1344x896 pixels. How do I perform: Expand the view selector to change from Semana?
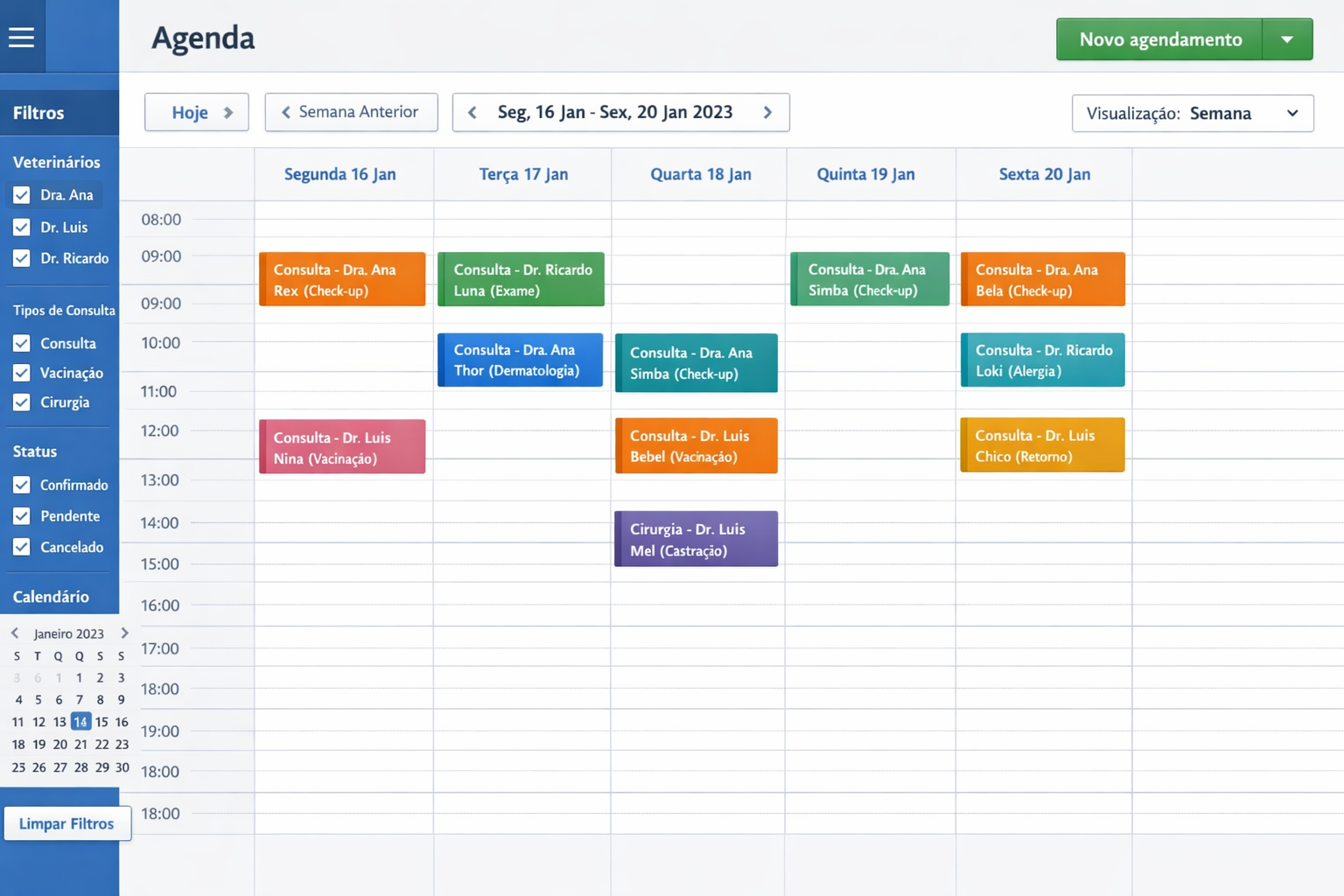(1293, 113)
